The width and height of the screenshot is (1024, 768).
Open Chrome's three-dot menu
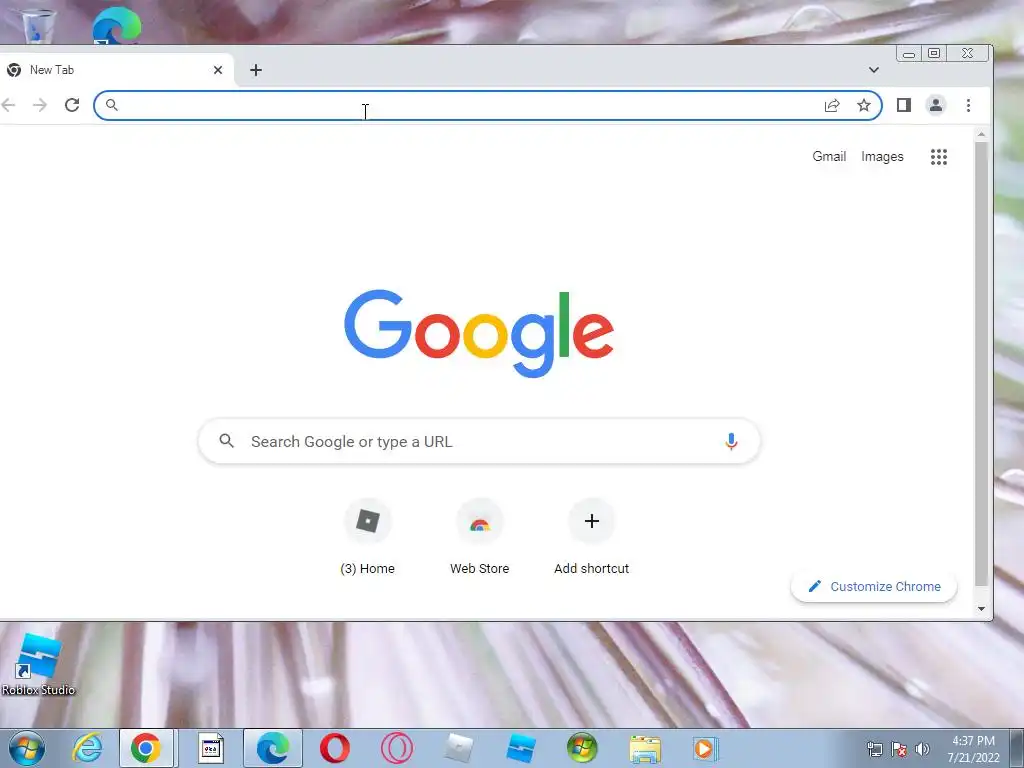(x=968, y=105)
